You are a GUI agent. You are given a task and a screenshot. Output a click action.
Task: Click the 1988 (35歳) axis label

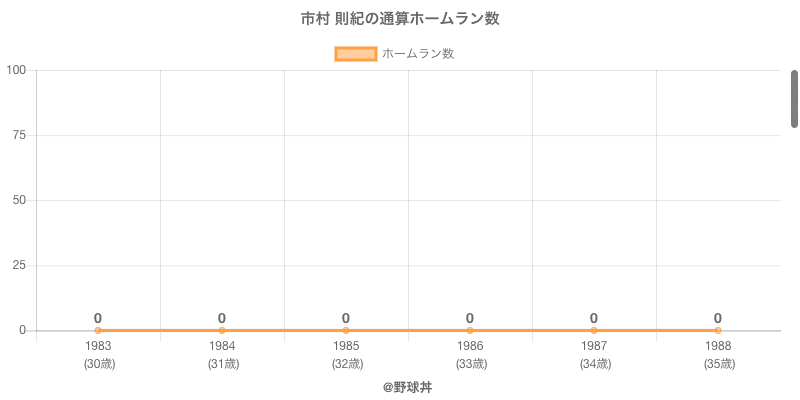(x=718, y=355)
